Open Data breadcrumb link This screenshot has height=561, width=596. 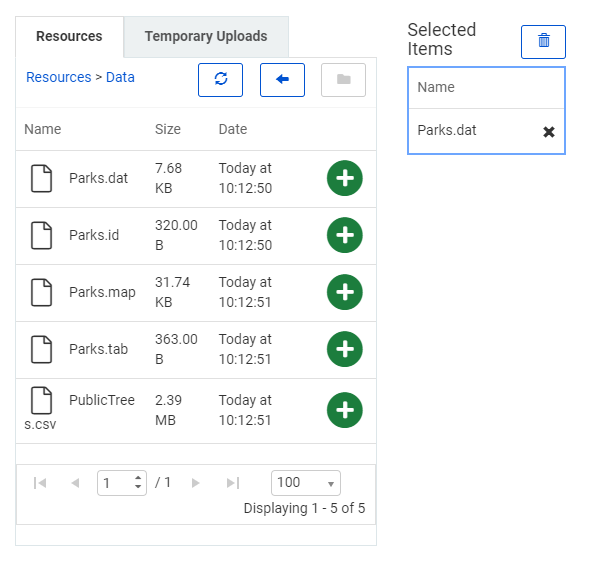120,77
